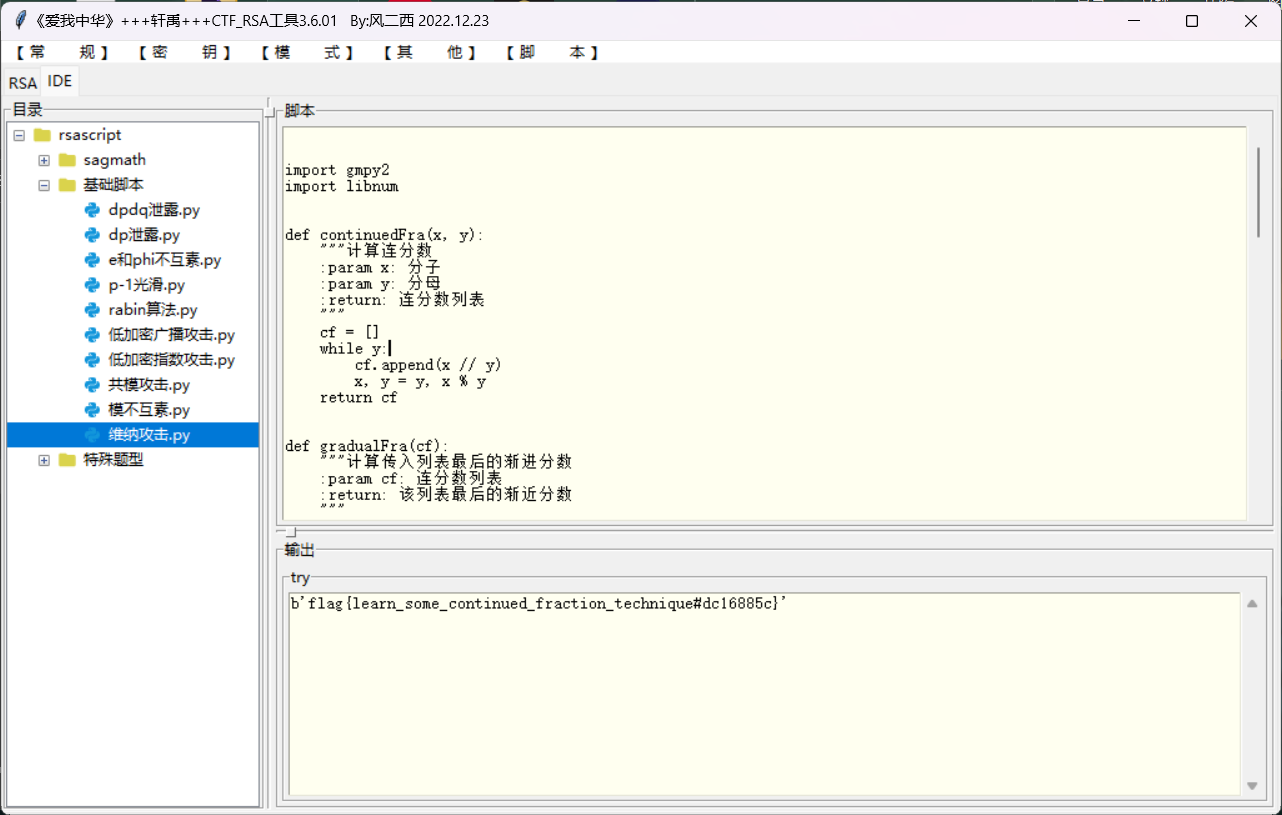Open the 低加密广播攻击.py script

[x=172, y=335]
